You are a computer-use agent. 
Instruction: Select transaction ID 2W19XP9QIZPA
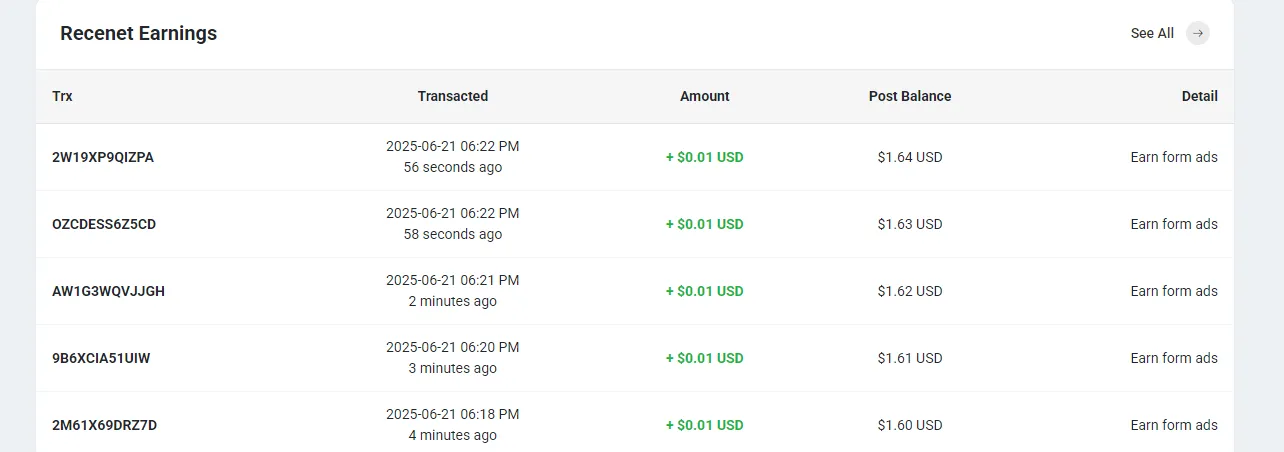tap(103, 157)
